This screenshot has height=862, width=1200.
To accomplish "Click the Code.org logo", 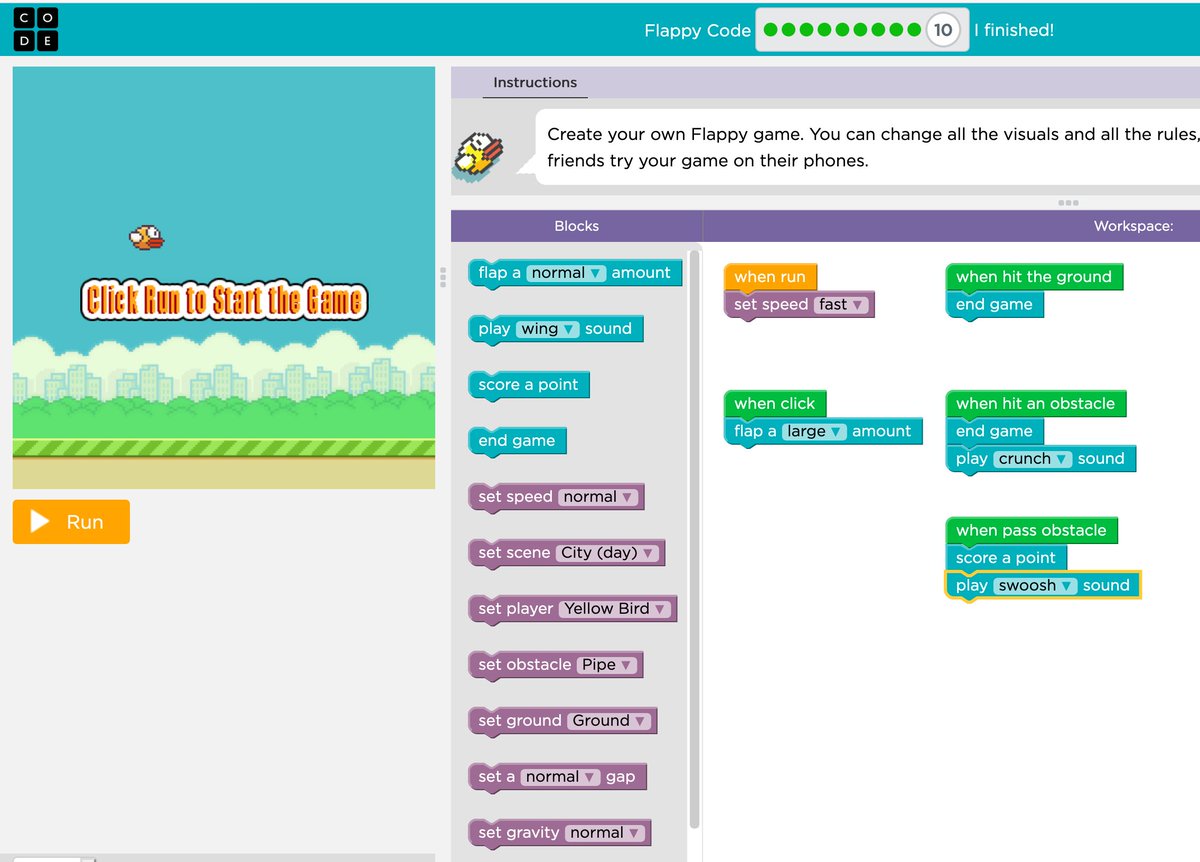I will point(36,29).
